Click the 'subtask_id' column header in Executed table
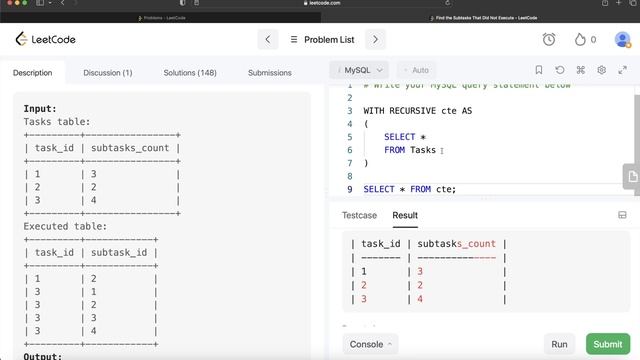This screenshot has width=640, height=360. (x=119, y=252)
